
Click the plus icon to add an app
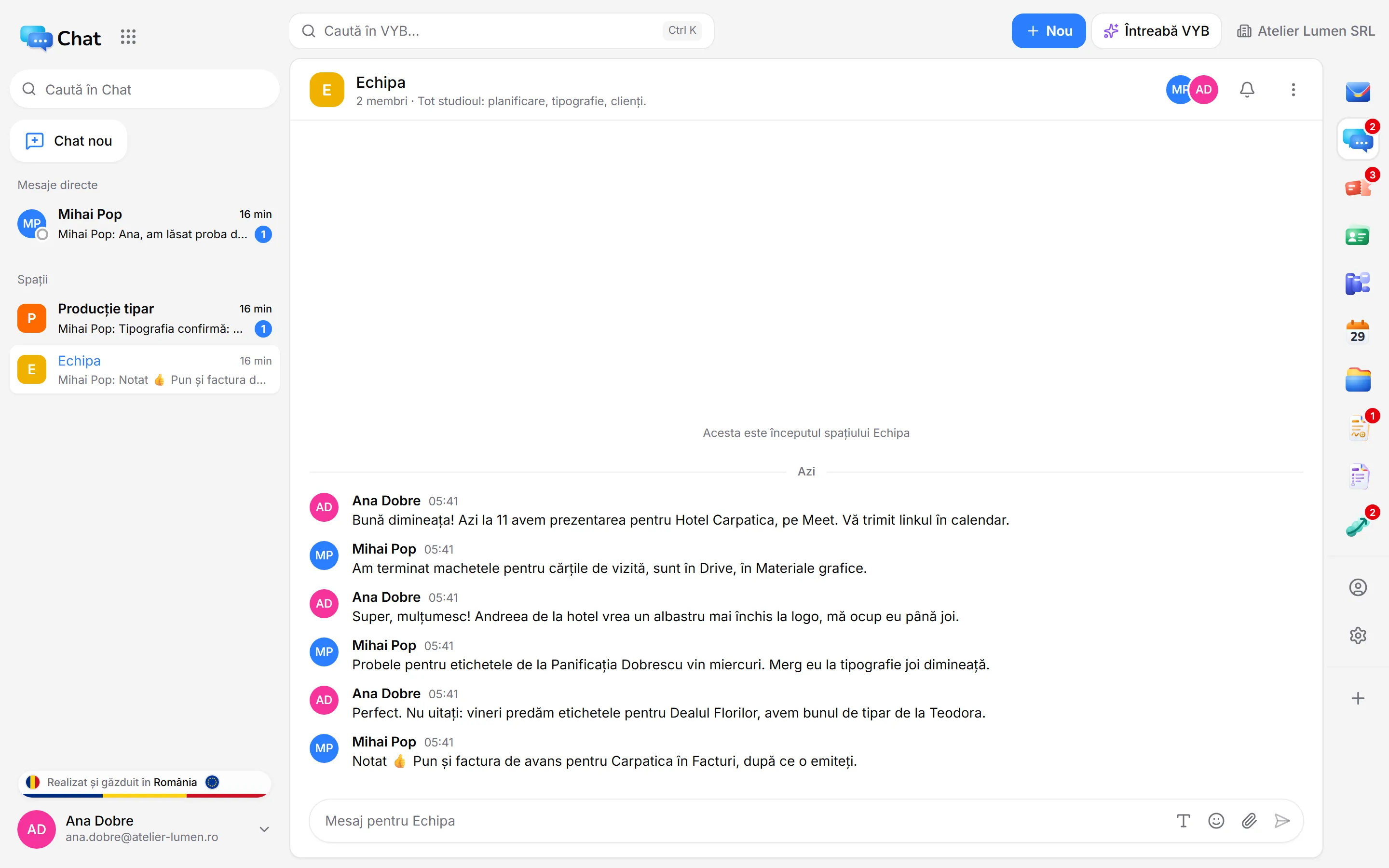click(1358, 699)
